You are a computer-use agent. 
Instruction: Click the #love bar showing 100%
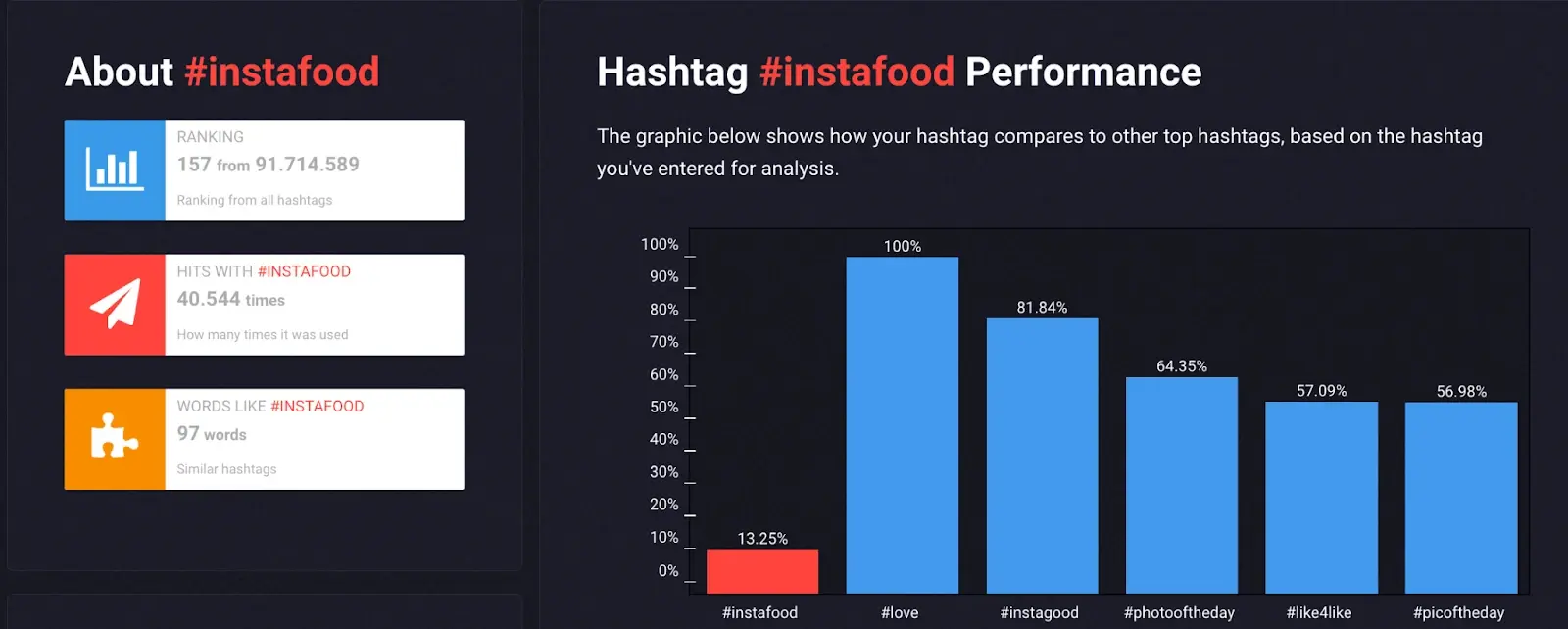tap(902, 421)
